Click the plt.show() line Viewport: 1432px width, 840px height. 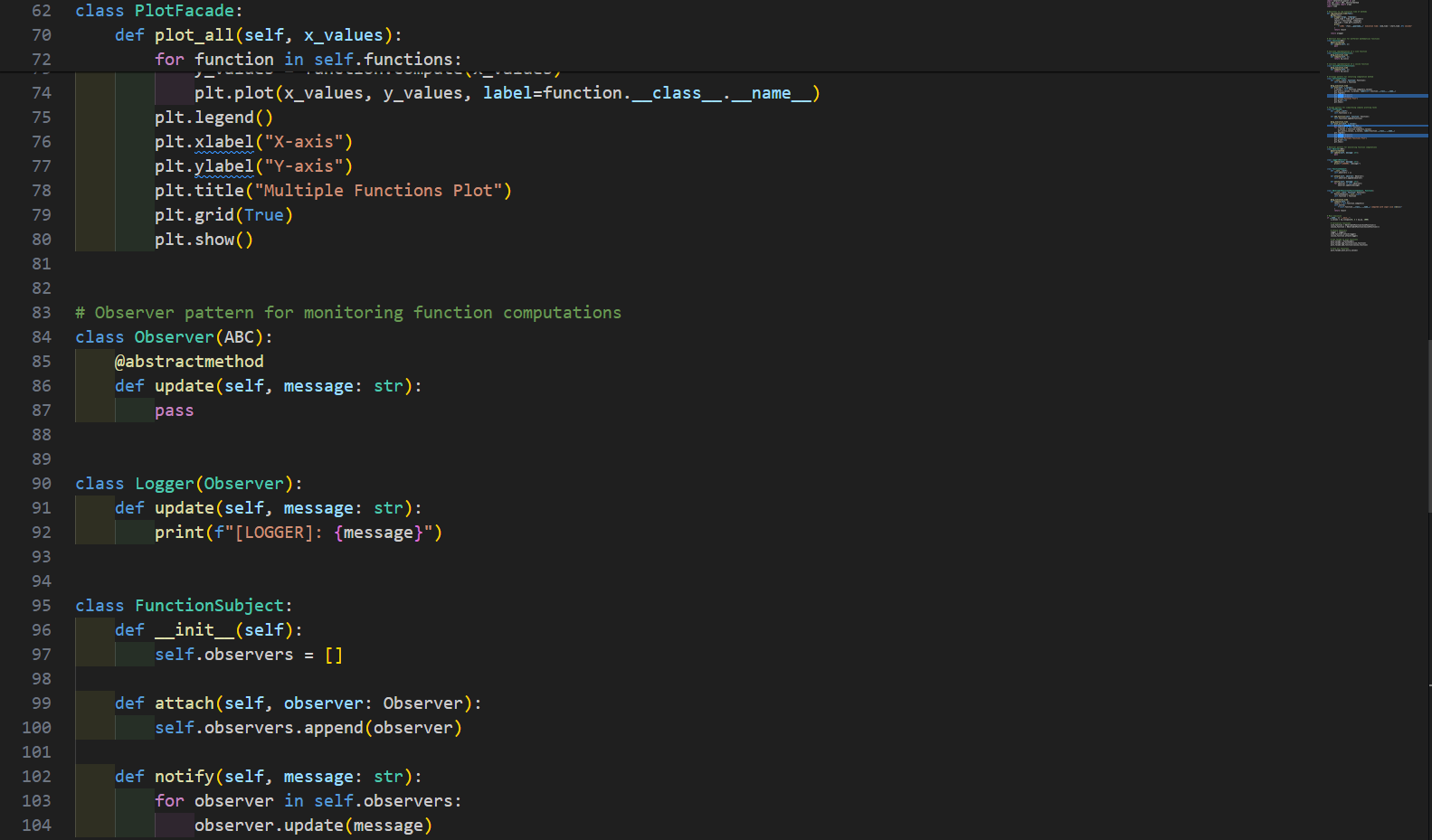(204, 240)
